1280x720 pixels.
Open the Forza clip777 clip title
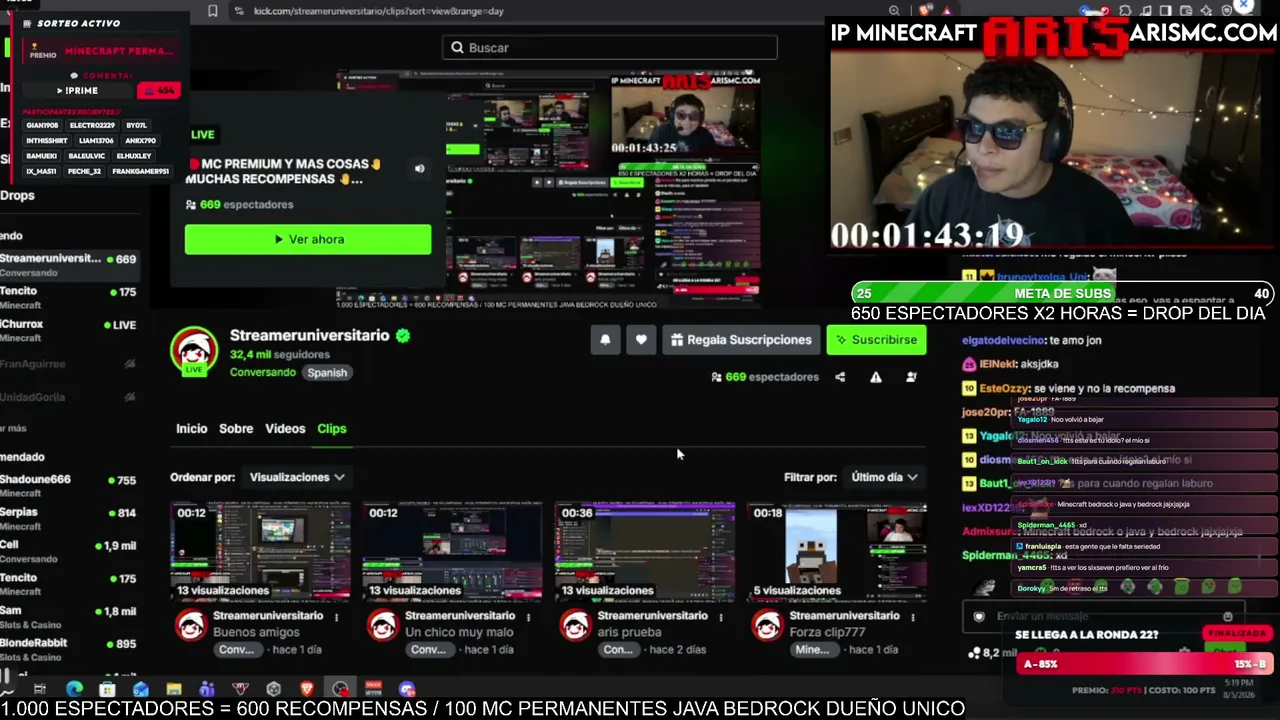pos(827,632)
